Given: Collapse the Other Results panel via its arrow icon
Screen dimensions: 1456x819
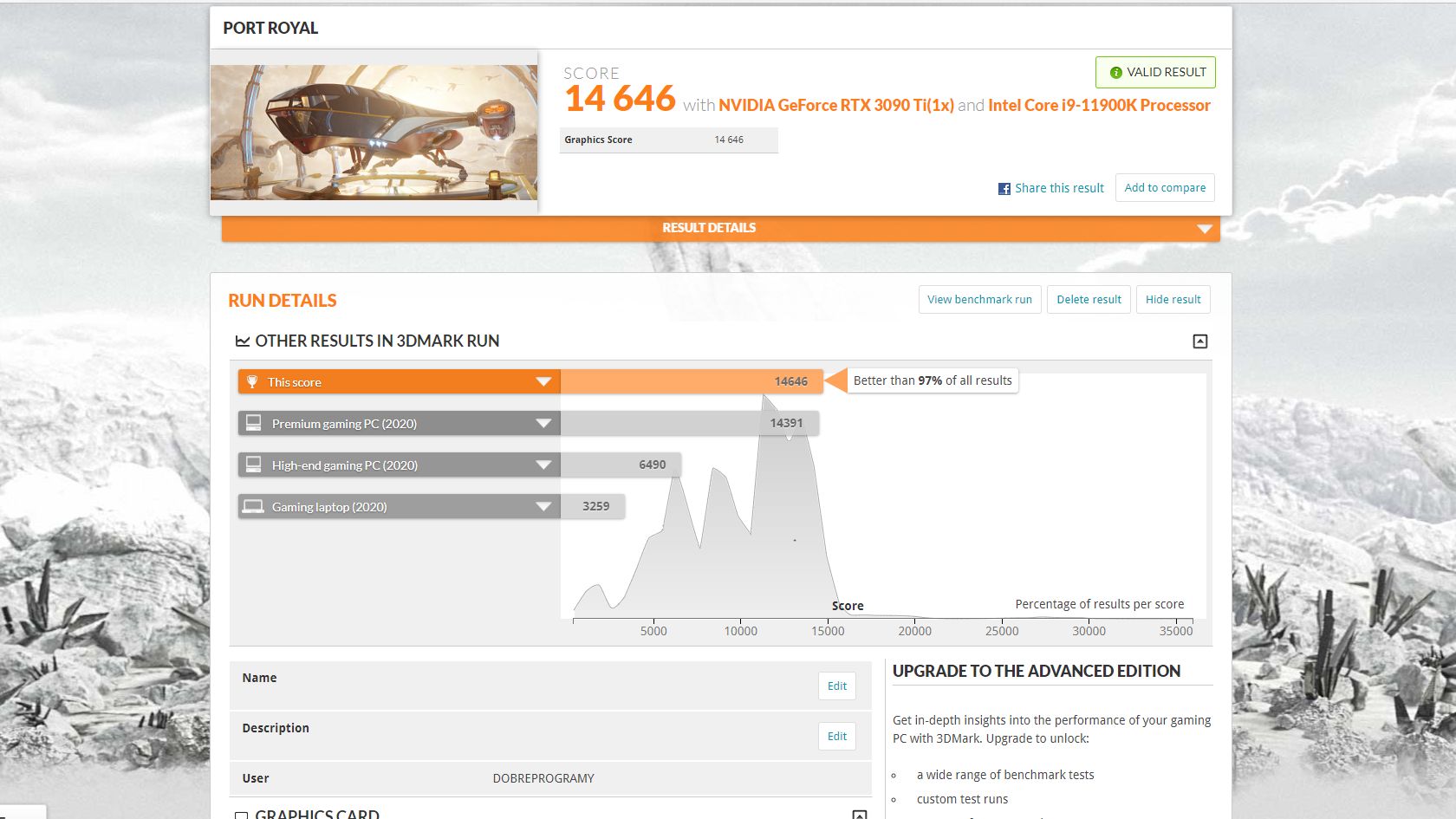Looking at the screenshot, I should tap(1200, 341).
